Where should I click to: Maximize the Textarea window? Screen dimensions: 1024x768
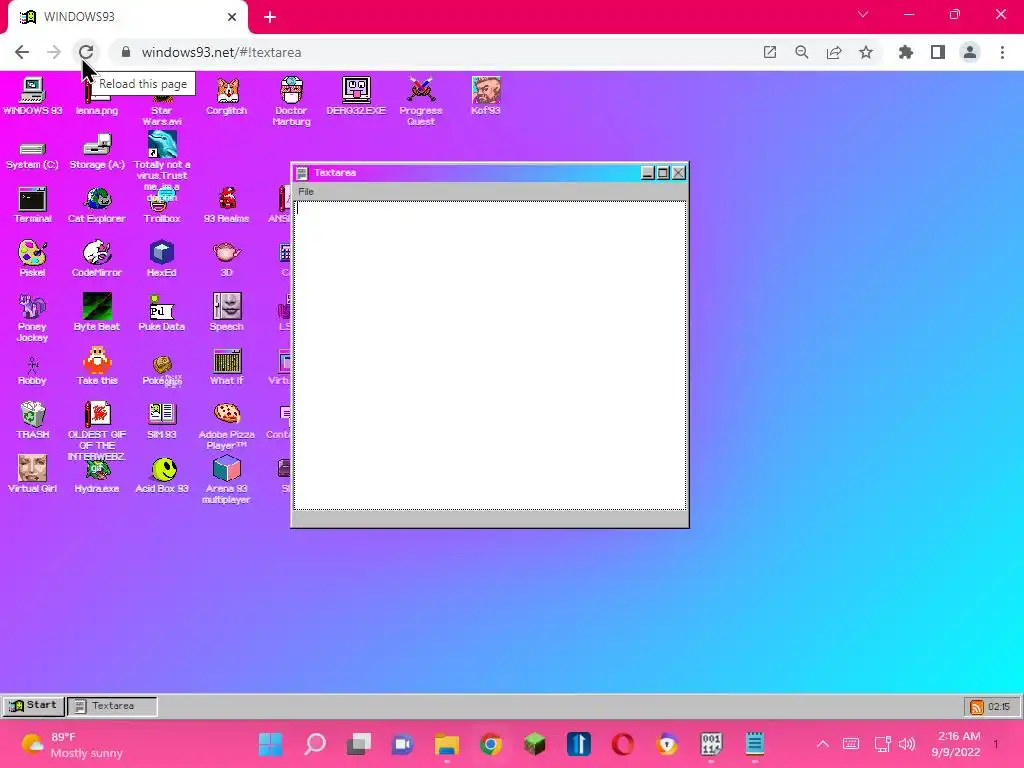pyautogui.click(x=663, y=172)
